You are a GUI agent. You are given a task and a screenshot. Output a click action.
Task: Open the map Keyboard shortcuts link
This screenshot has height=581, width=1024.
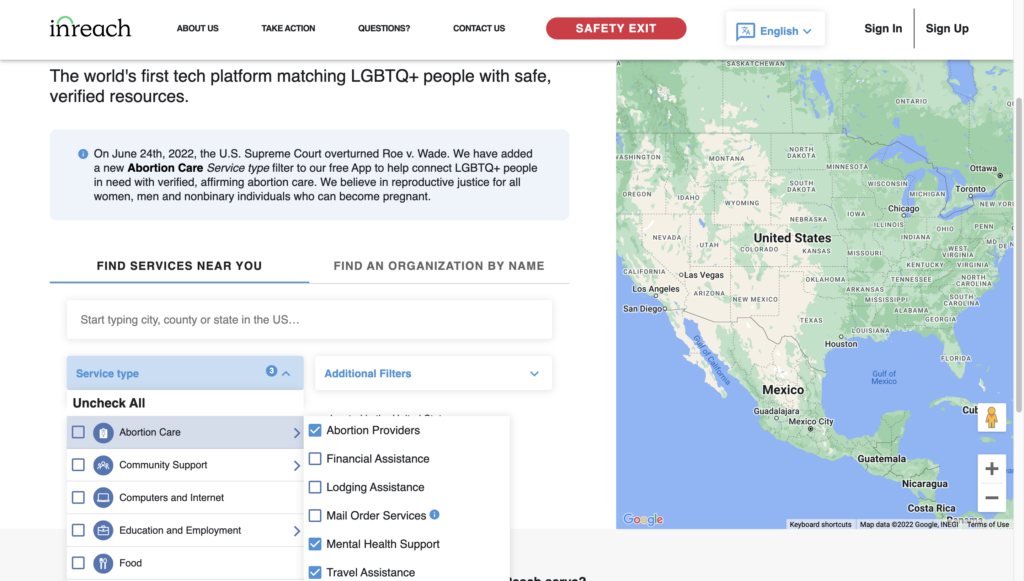pyautogui.click(x=820, y=524)
